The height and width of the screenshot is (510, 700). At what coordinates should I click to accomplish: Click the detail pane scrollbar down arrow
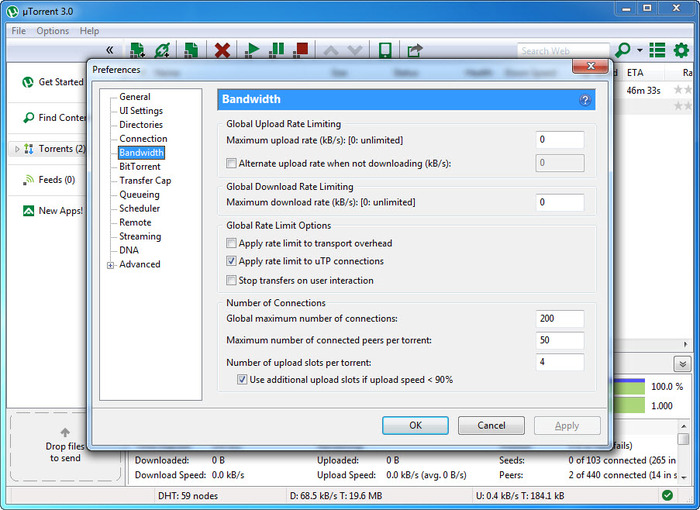pyautogui.click(x=683, y=477)
